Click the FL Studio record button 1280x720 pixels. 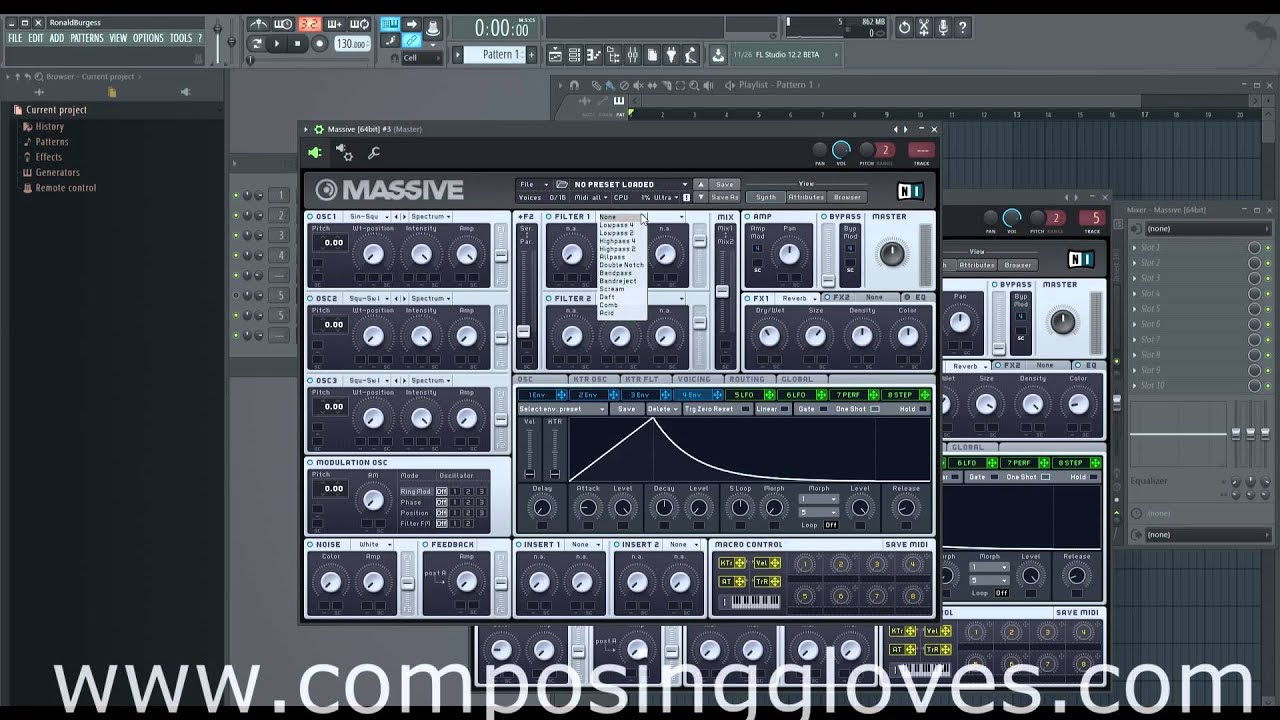pyautogui.click(x=319, y=43)
